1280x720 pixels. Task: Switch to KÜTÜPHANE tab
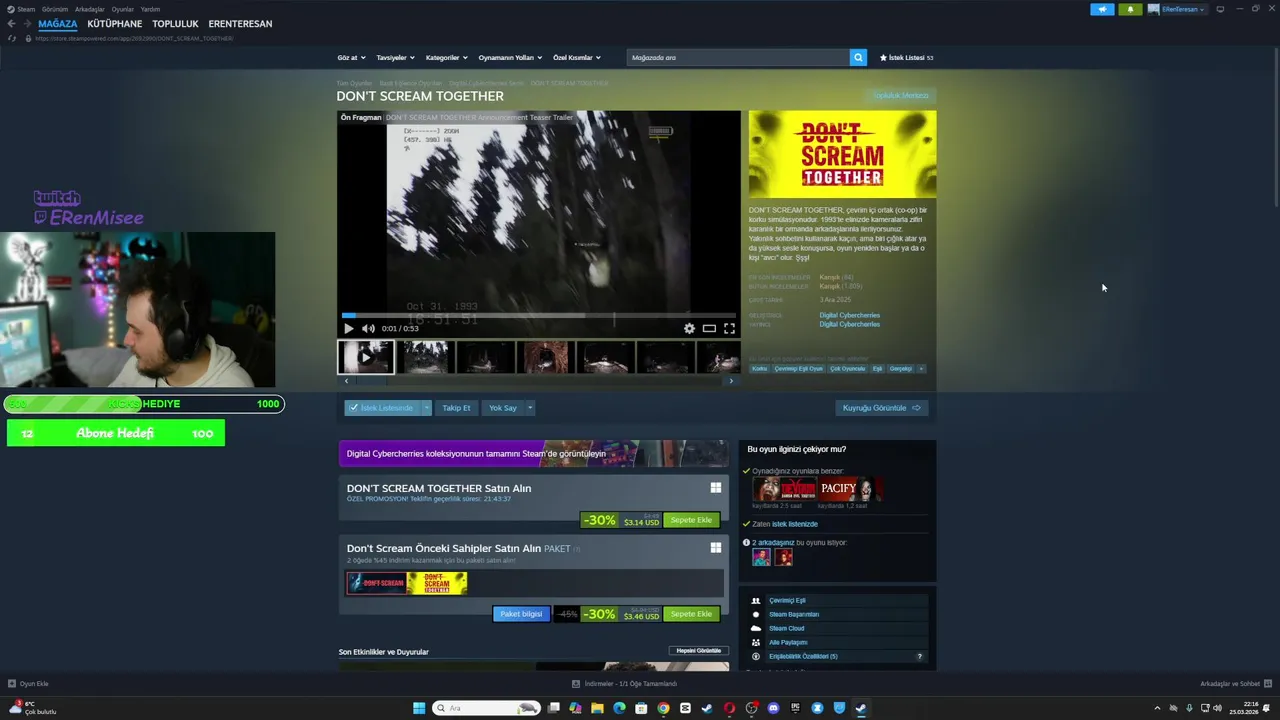[115, 23]
